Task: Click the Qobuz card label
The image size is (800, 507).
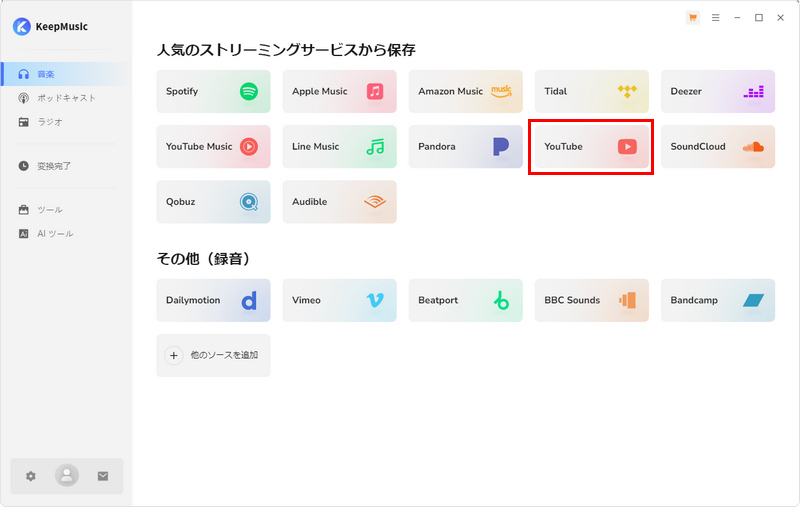Action: 181,201
